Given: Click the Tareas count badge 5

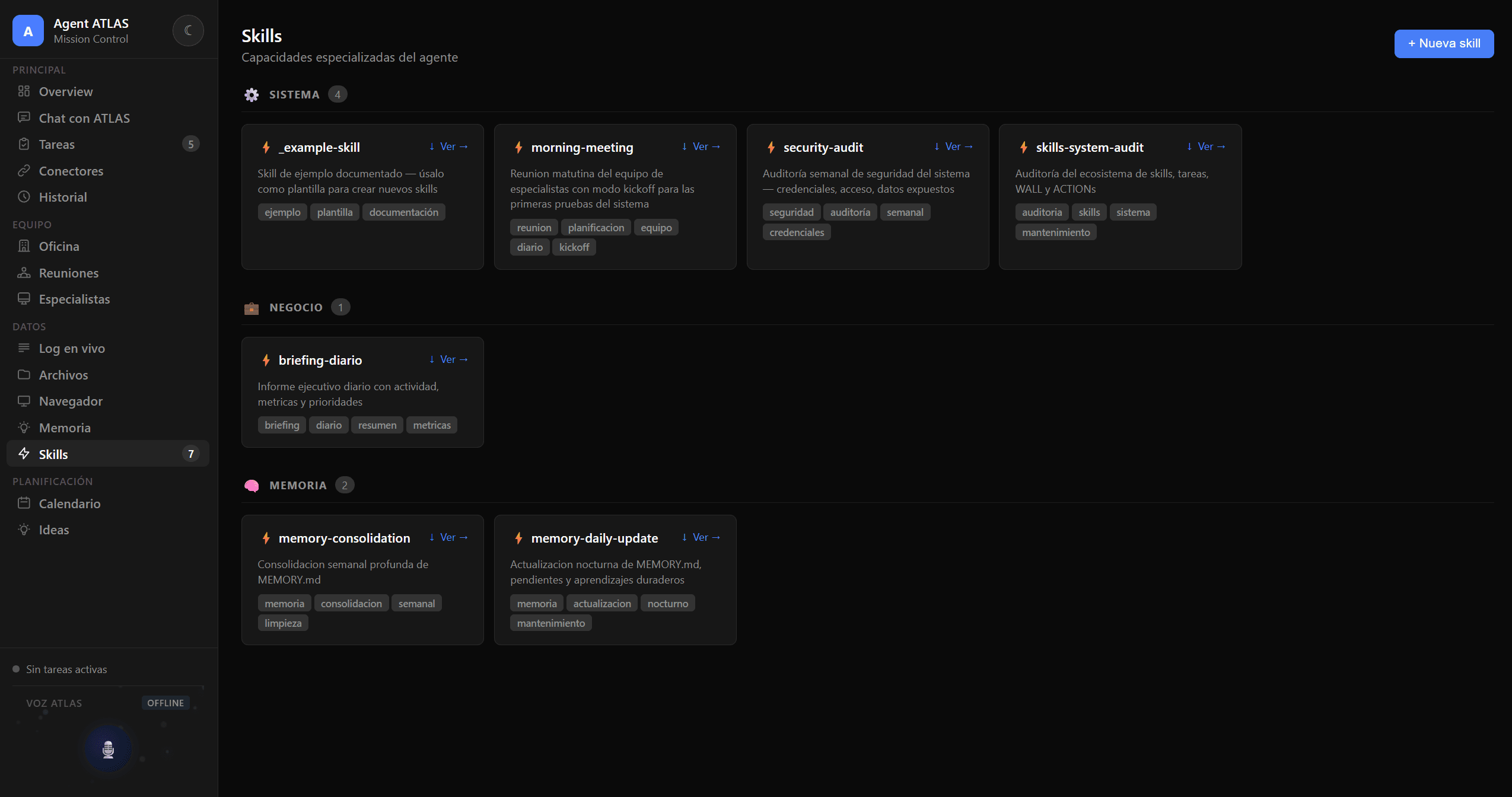Looking at the screenshot, I should coord(190,144).
